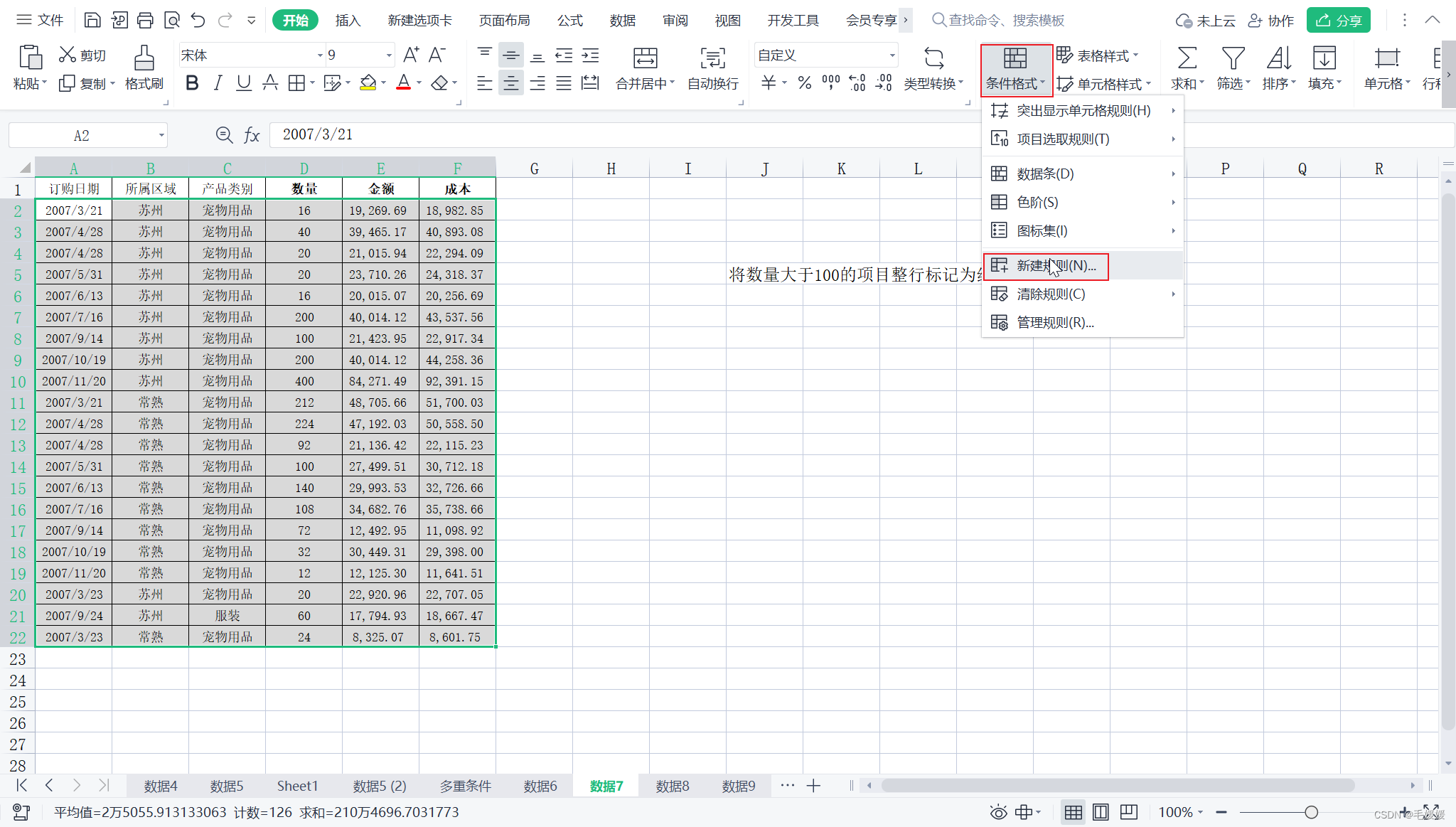
Task: Click the green 分享 share button
Action: [x=1338, y=21]
